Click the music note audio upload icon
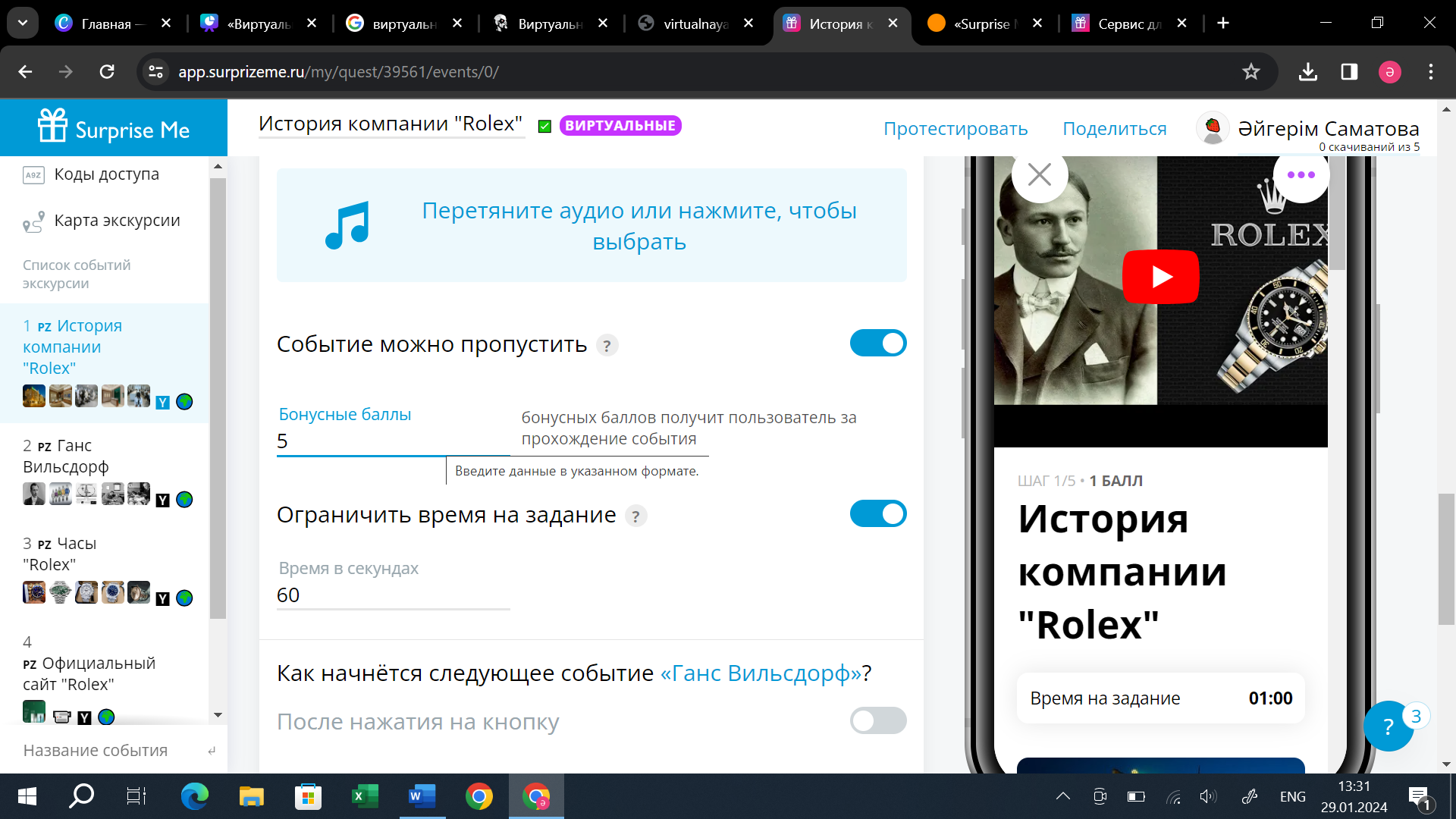 click(x=347, y=225)
